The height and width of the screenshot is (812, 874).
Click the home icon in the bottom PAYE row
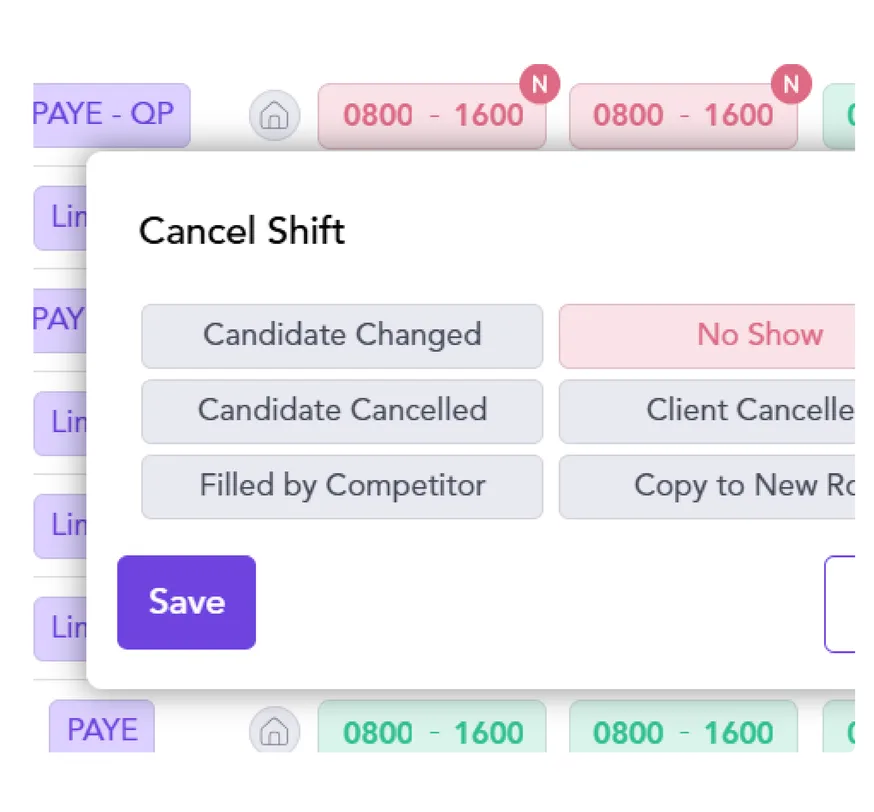click(x=274, y=730)
